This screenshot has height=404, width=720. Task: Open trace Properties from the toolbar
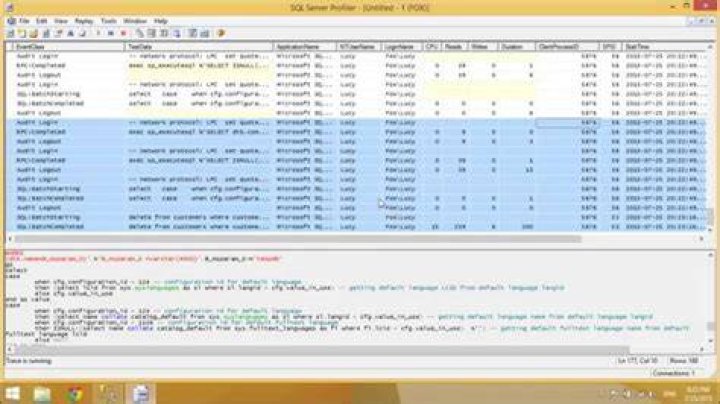coord(58,34)
